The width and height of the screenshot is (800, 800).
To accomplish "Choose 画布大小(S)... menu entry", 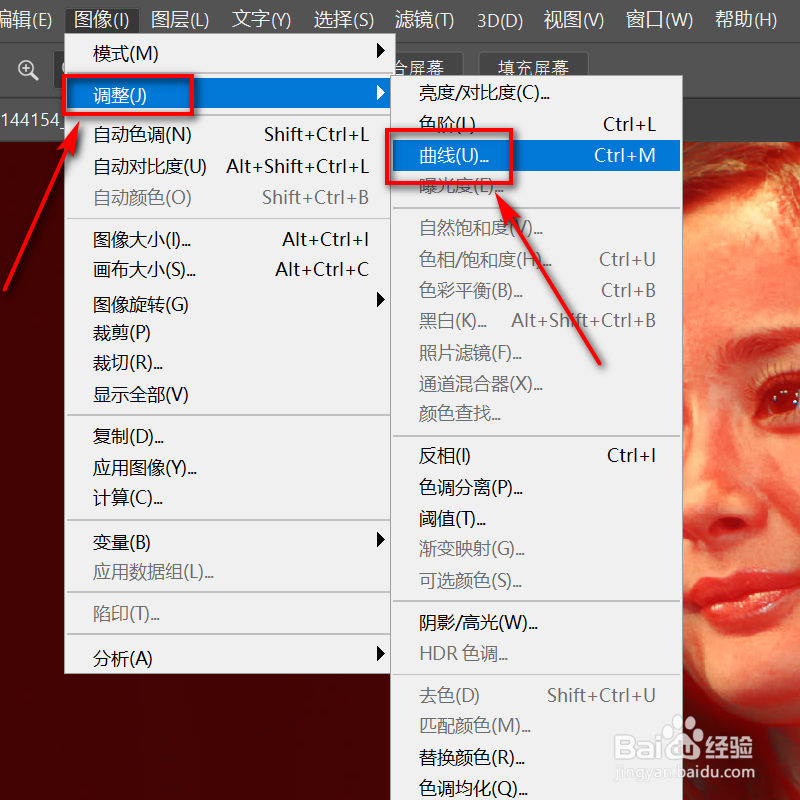I will coord(228,269).
